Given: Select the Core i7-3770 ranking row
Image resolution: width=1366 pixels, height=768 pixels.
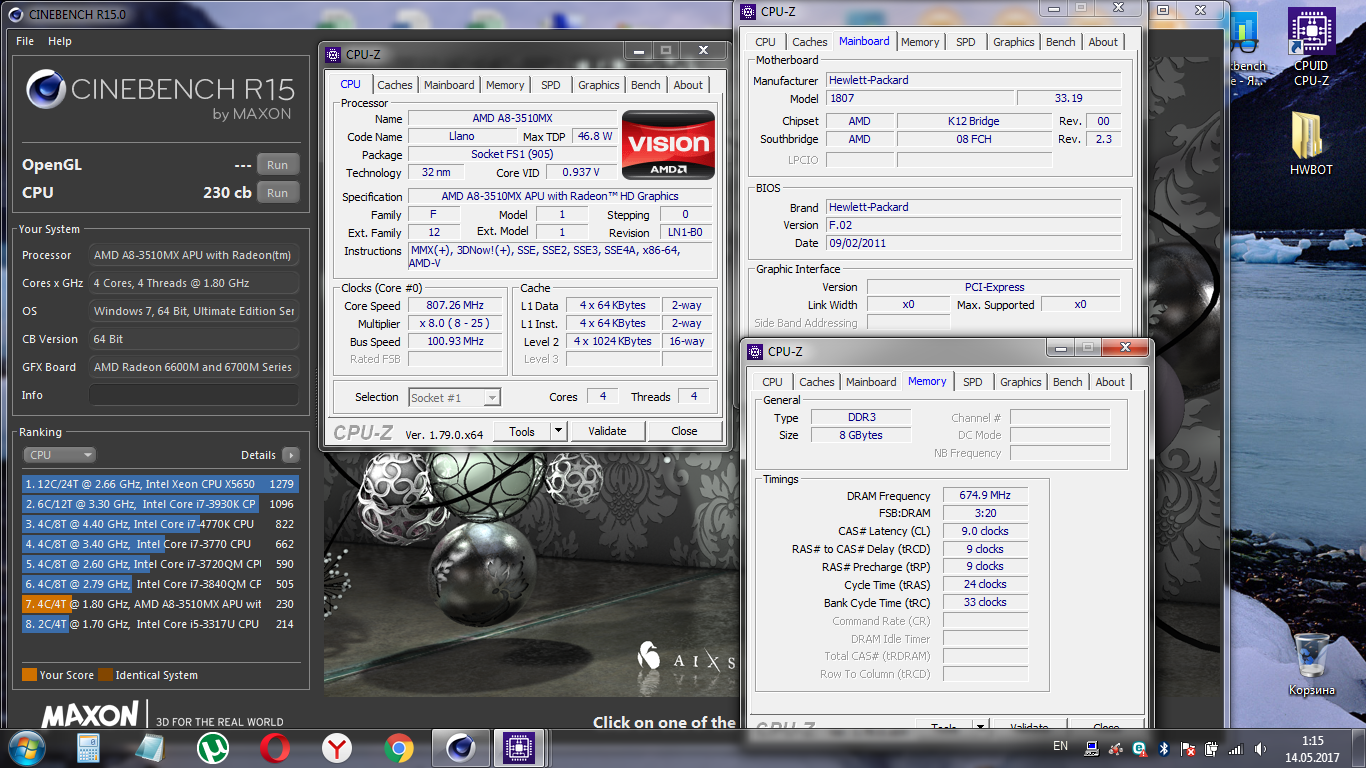Looking at the screenshot, I should 160,544.
